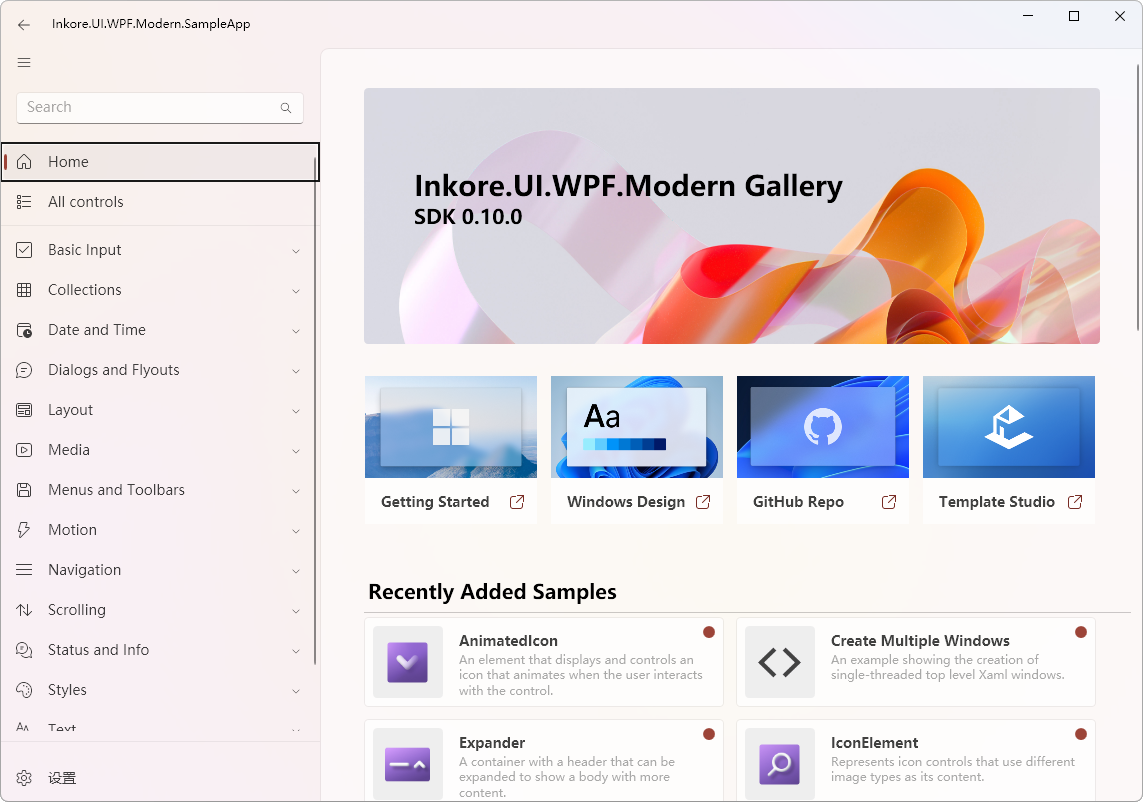Viewport: 1143px width, 802px height.
Task: Click the navigation pane scrollbar
Action: coord(316,412)
